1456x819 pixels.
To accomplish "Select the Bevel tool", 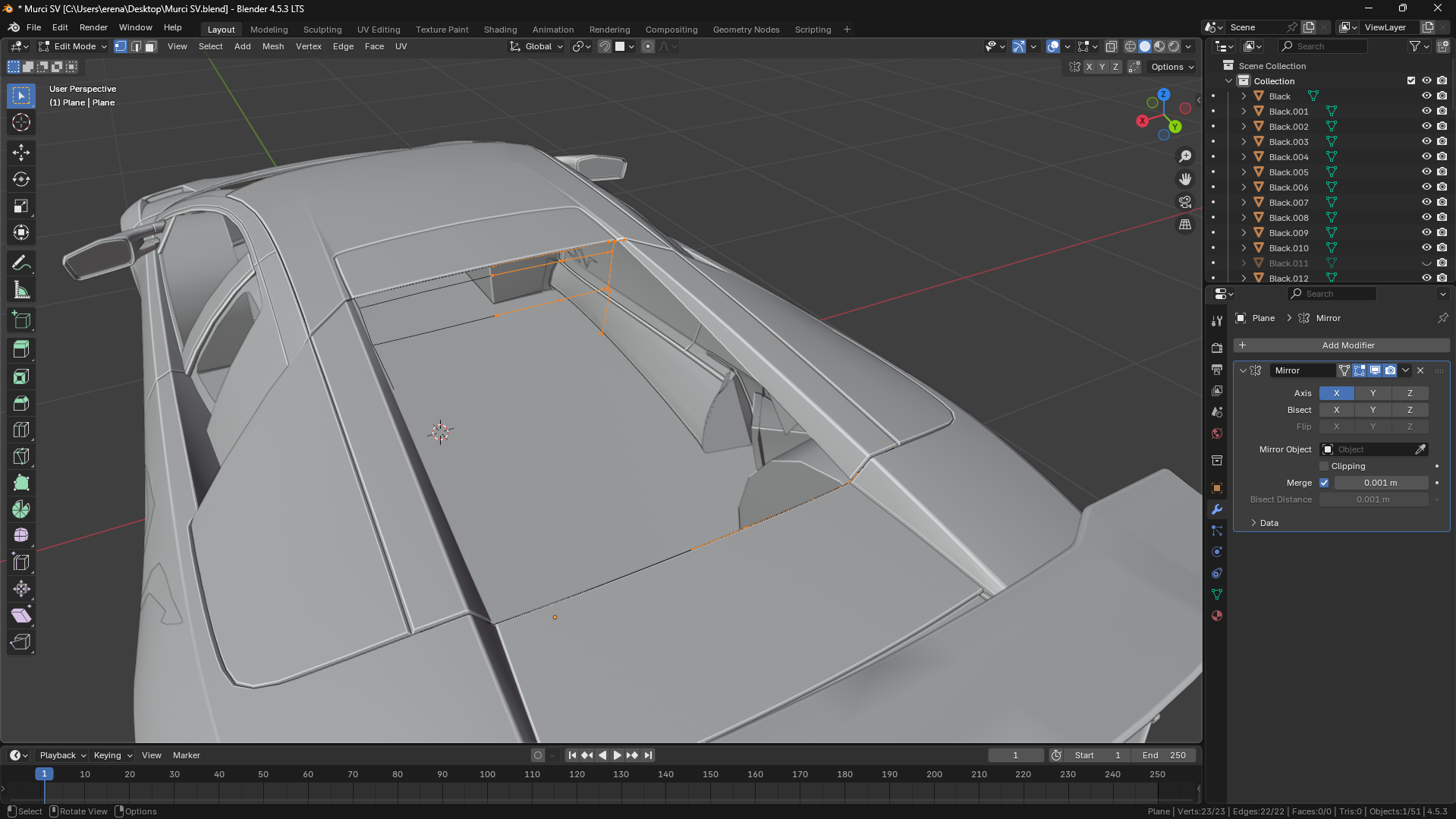I will pyautogui.click(x=21, y=403).
